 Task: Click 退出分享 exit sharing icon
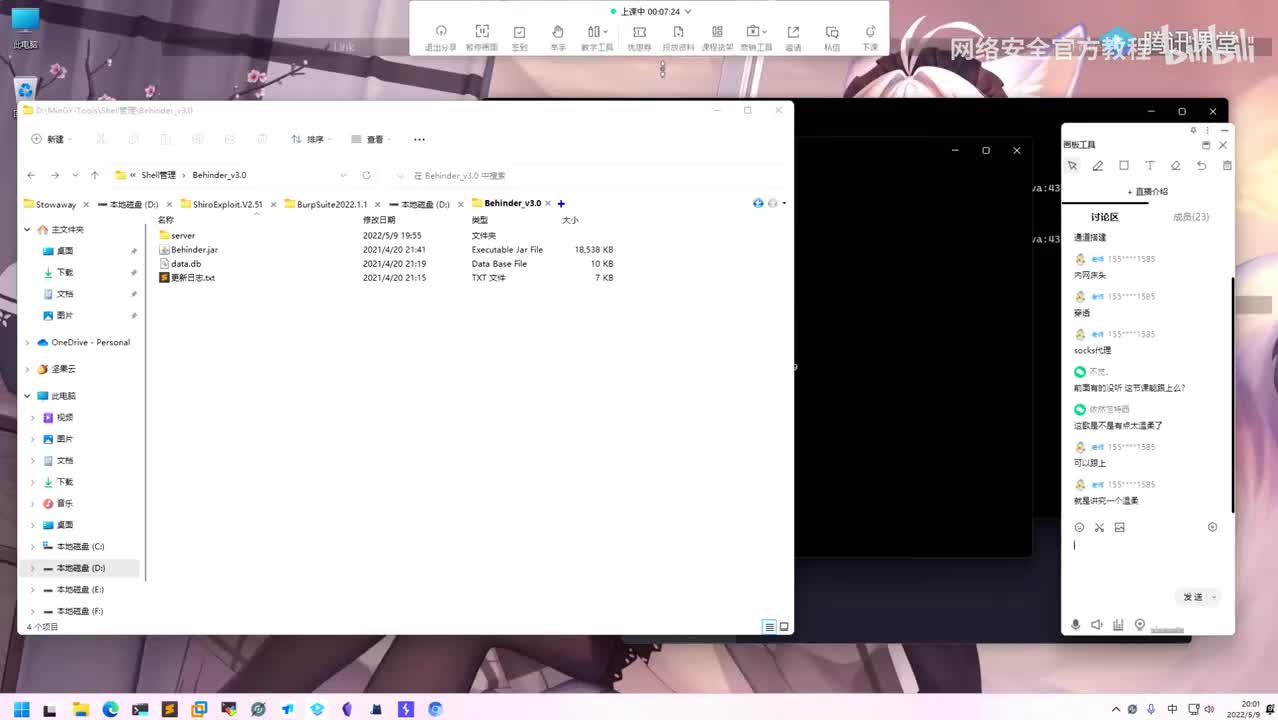(x=441, y=38)
